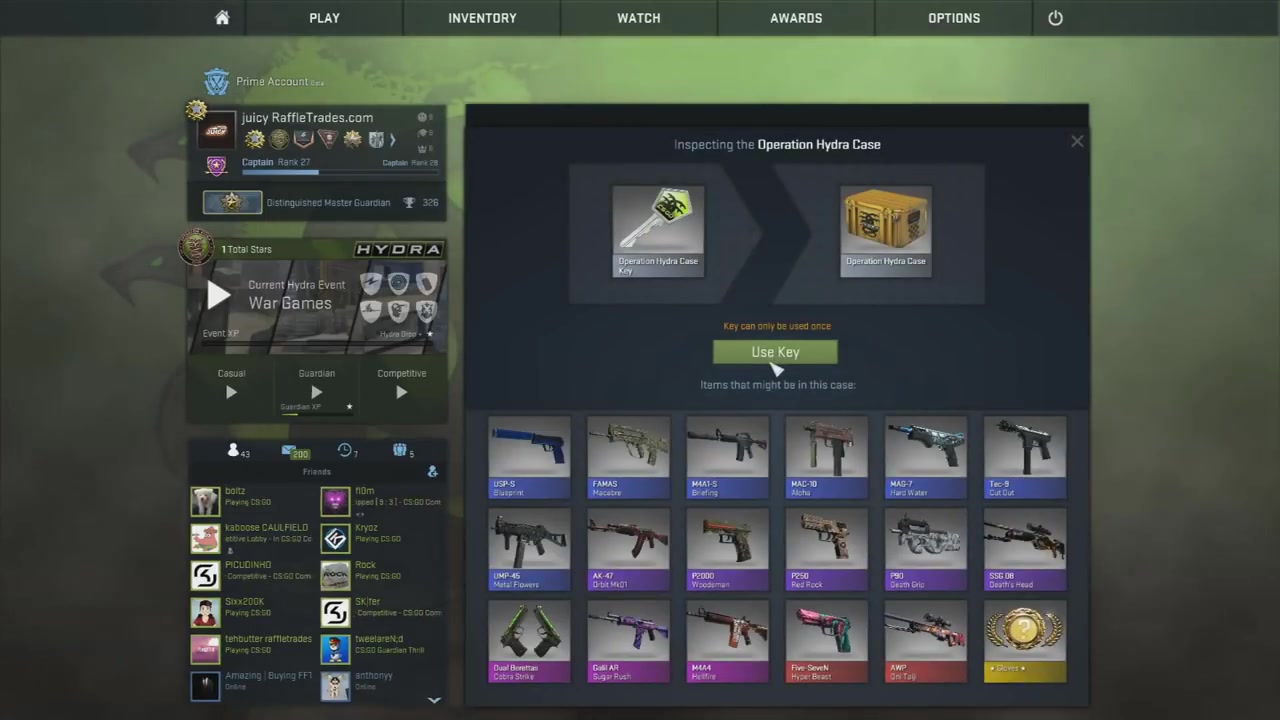The image size is (1280, 720).
Task: Click the add friend icon
Action: pyautogui.click(x=432, y=471)
